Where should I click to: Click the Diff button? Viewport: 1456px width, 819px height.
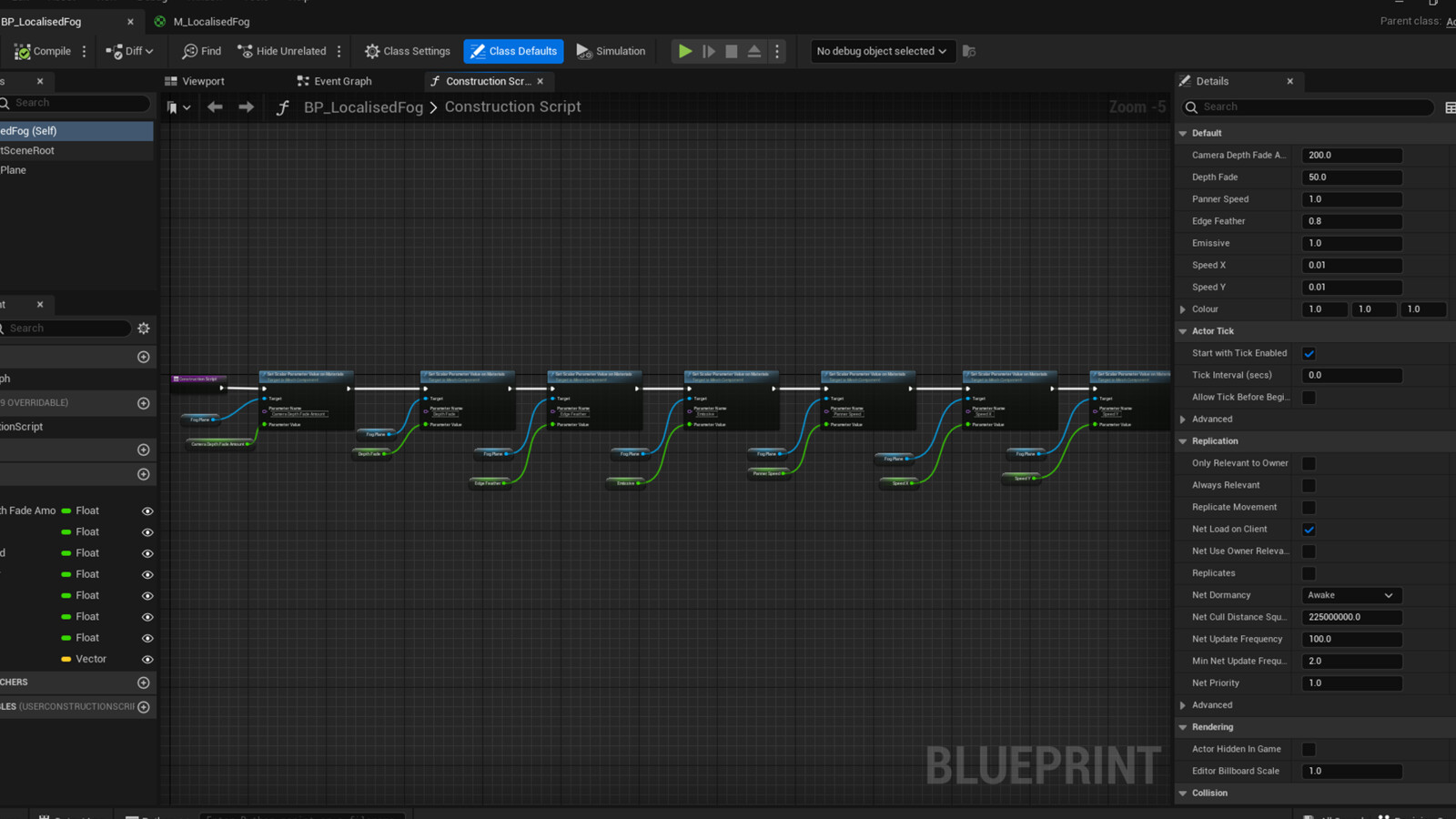tap(128, 51)
